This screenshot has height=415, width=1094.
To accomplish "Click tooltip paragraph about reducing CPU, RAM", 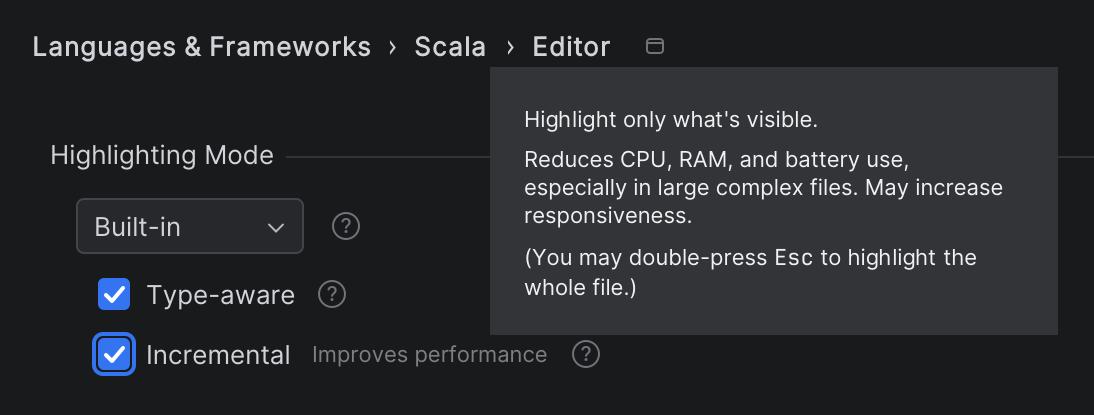I will [x=762, y=188].
